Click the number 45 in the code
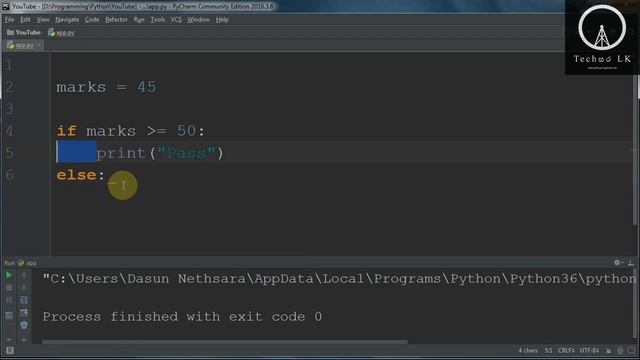Viewport: 640px width, 360px height. [x=147, y=87]
